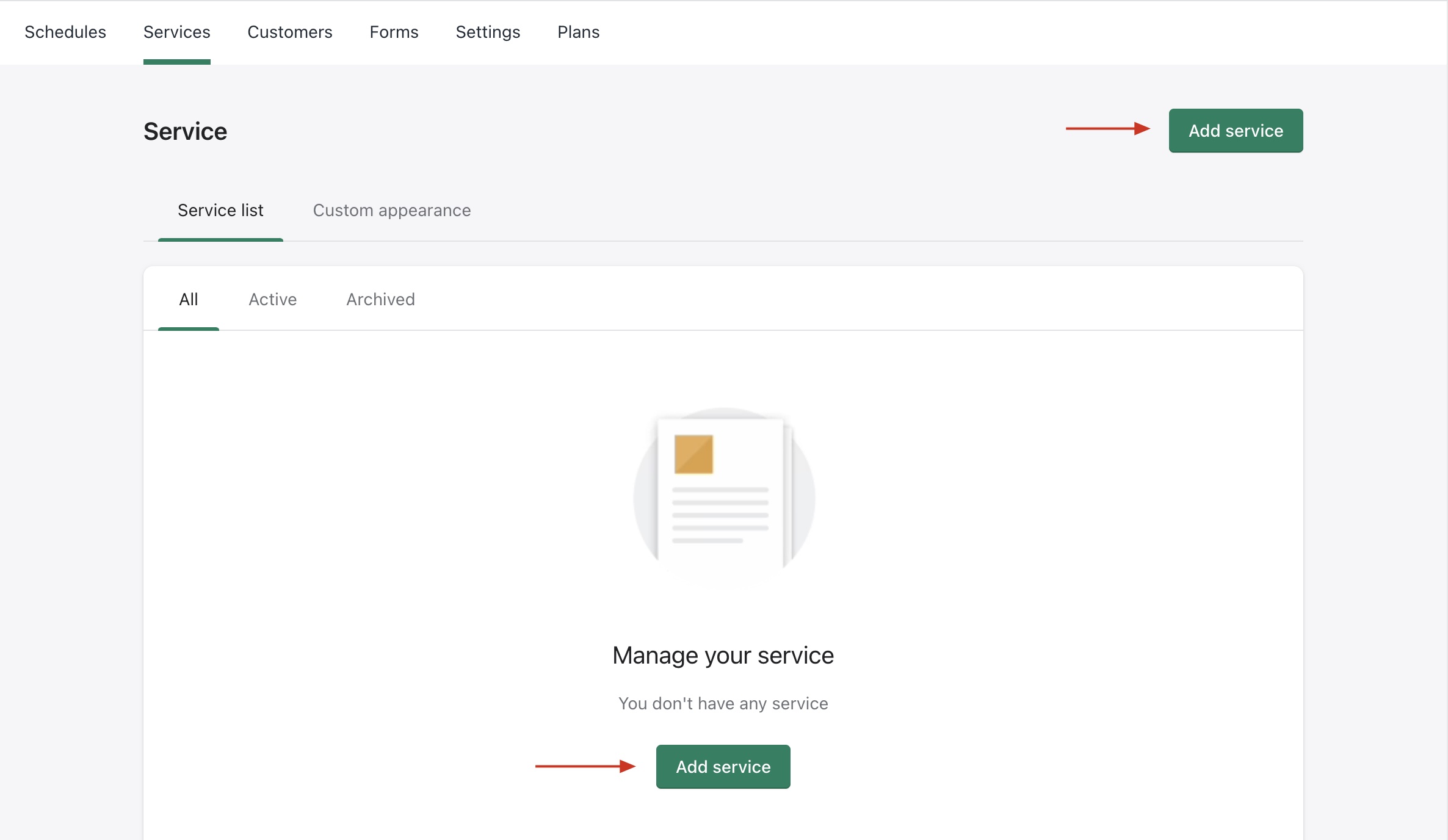
Task: Click the red arrow beside the bottom Add service
Action: [x=585, y=766]
